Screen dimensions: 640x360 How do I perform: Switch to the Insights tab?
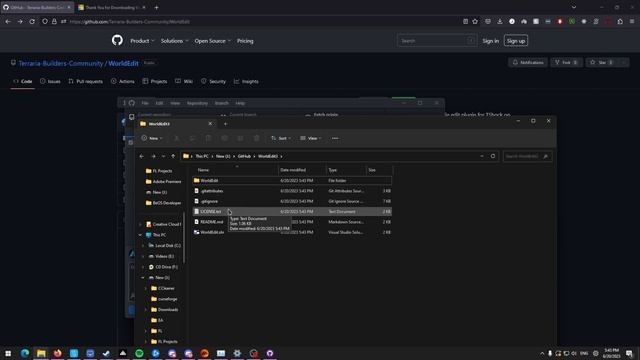click(246, 81)
